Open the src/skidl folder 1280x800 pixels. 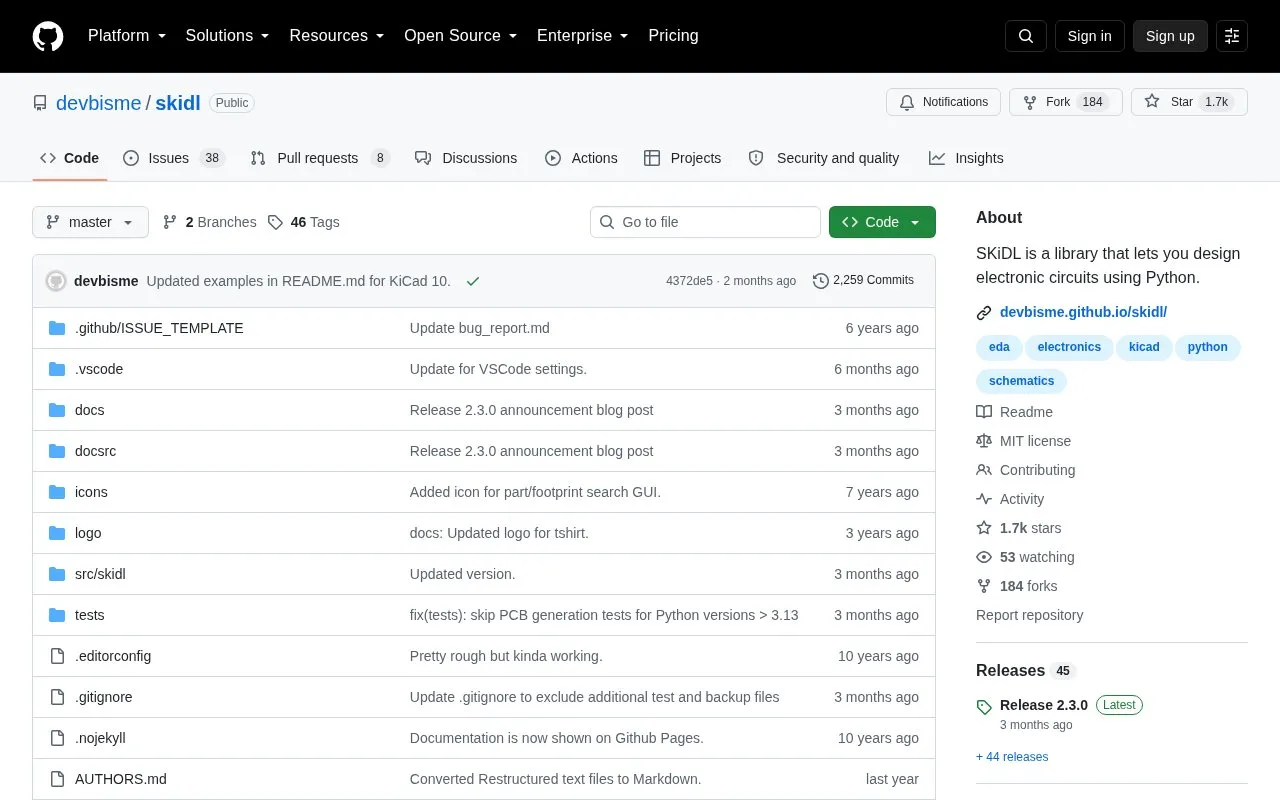tap(100, 574)
